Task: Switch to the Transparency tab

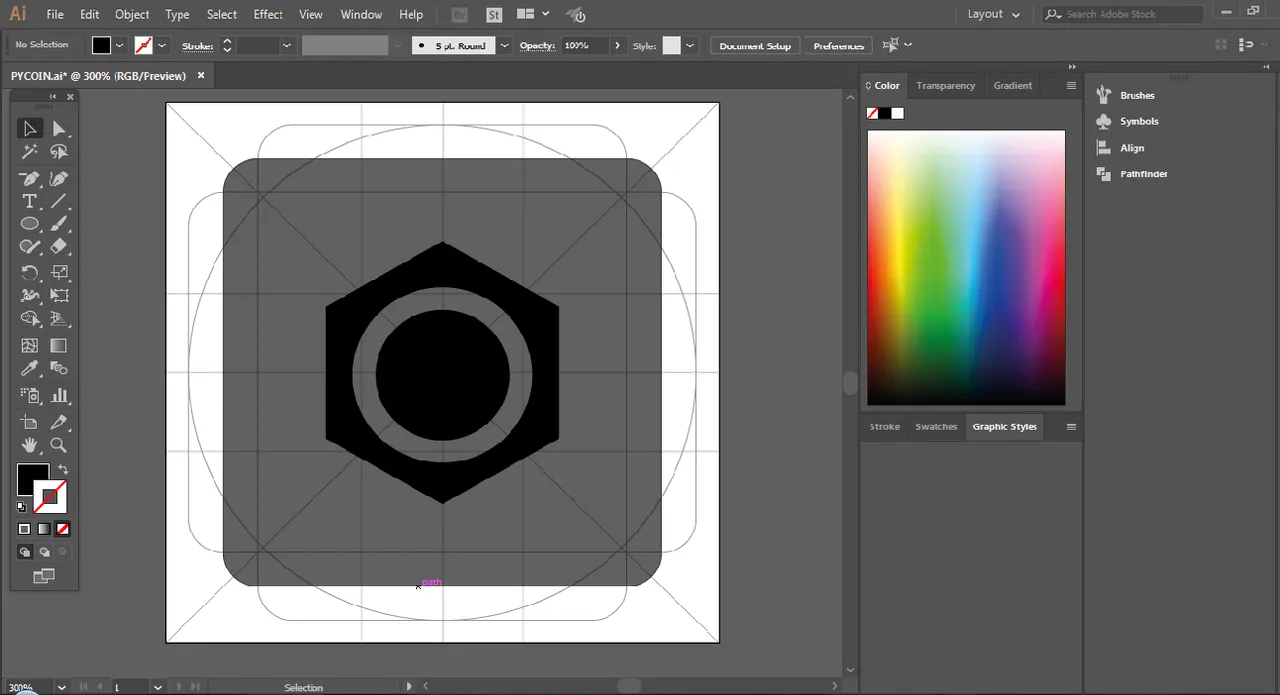Action: click(945, 86)
